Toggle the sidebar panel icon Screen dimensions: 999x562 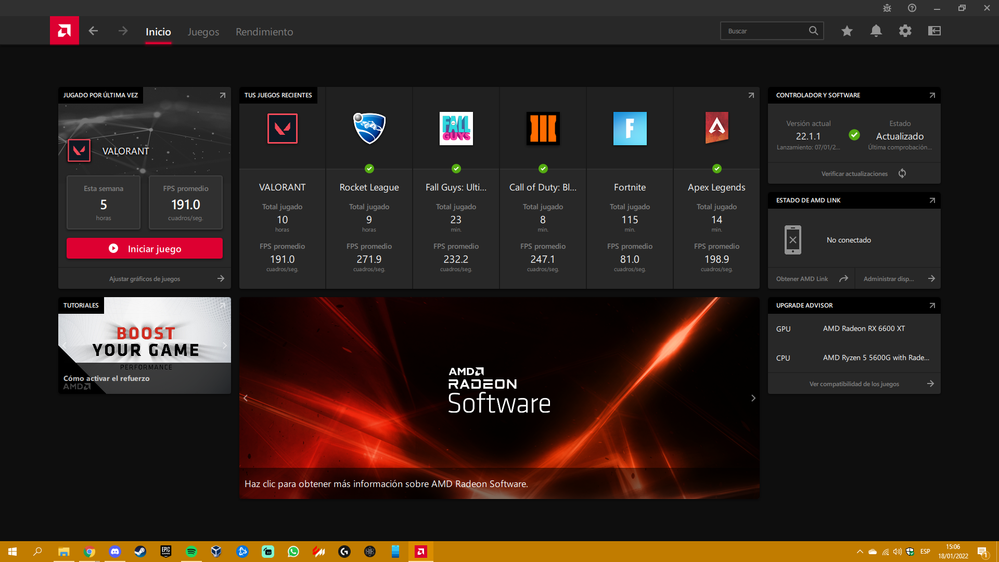(935, 31)
